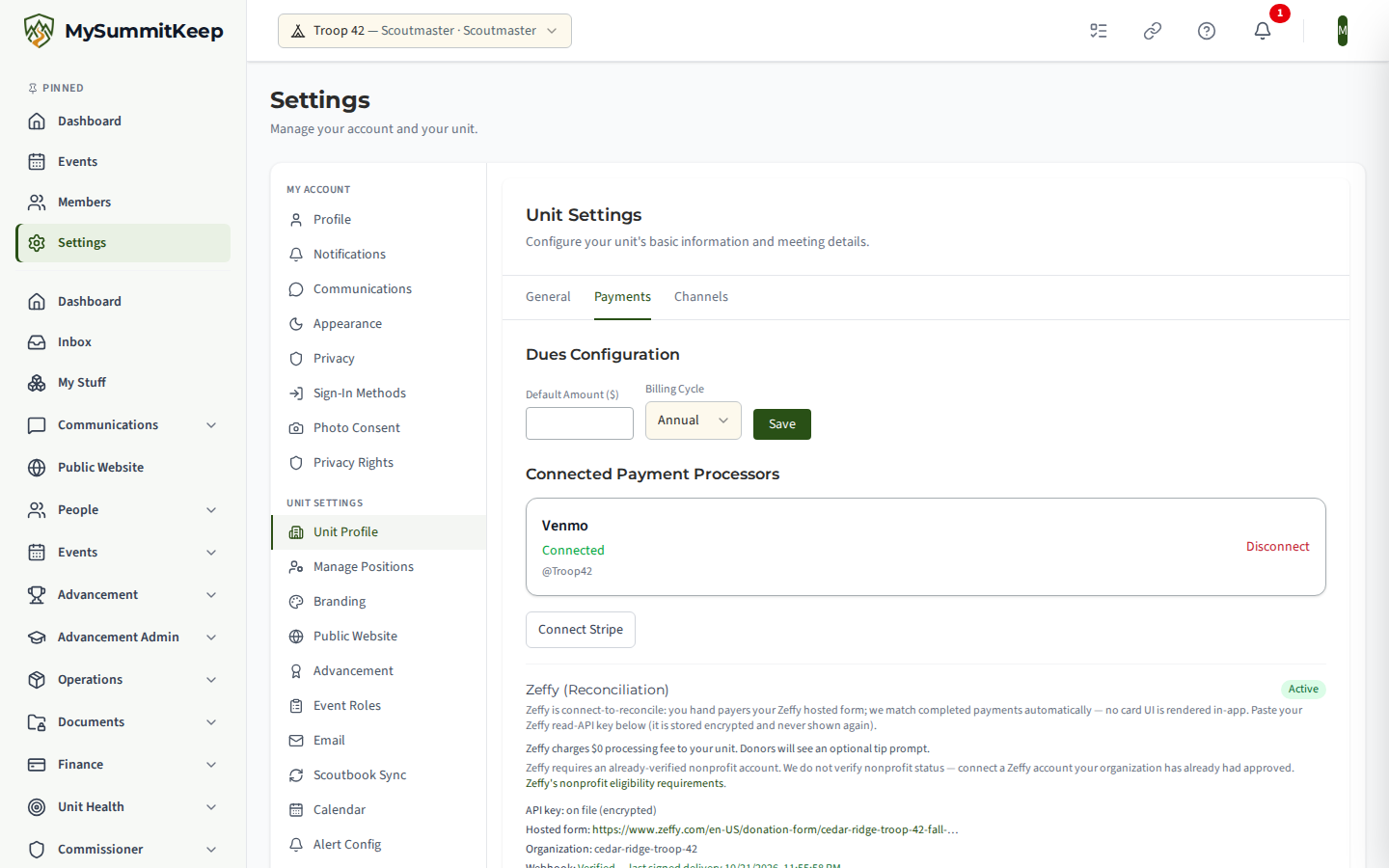Open the Billing Cycle Annual dropdown
The height and width of the screenshot is (868, 1389).
coord(693,420)
